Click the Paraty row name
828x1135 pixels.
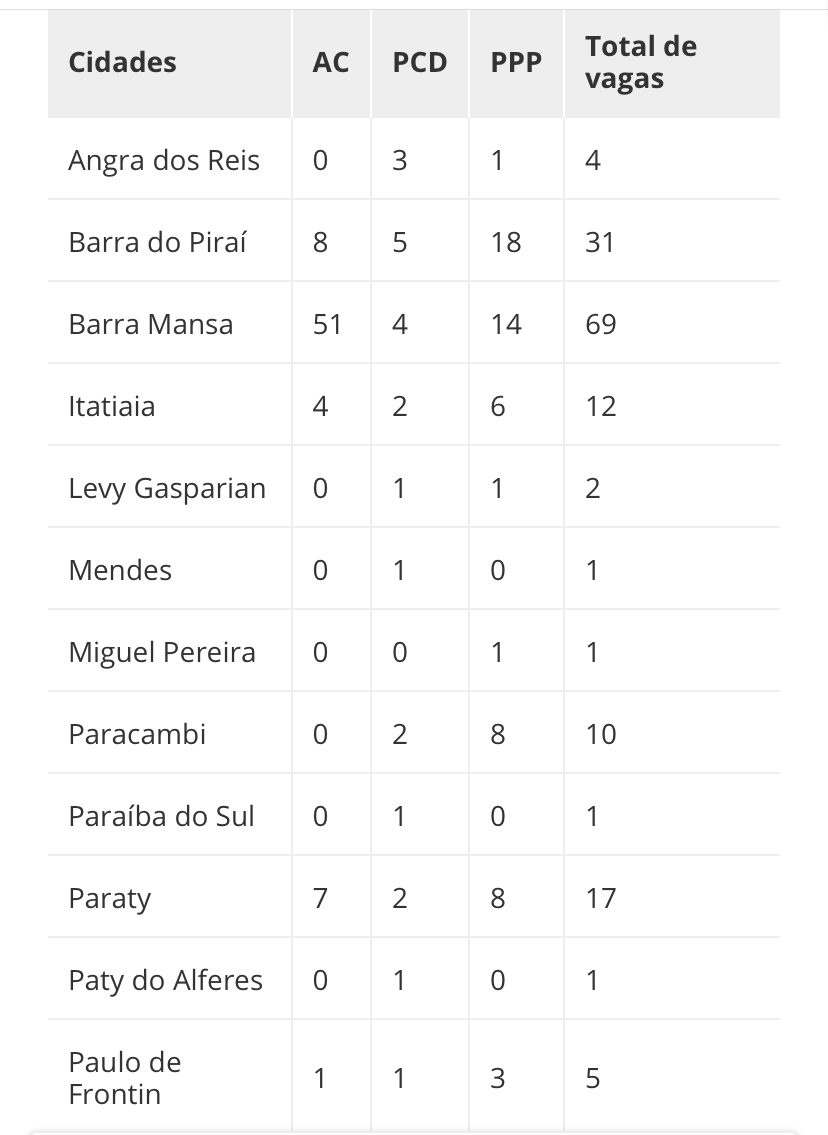[x=110, y=898]
